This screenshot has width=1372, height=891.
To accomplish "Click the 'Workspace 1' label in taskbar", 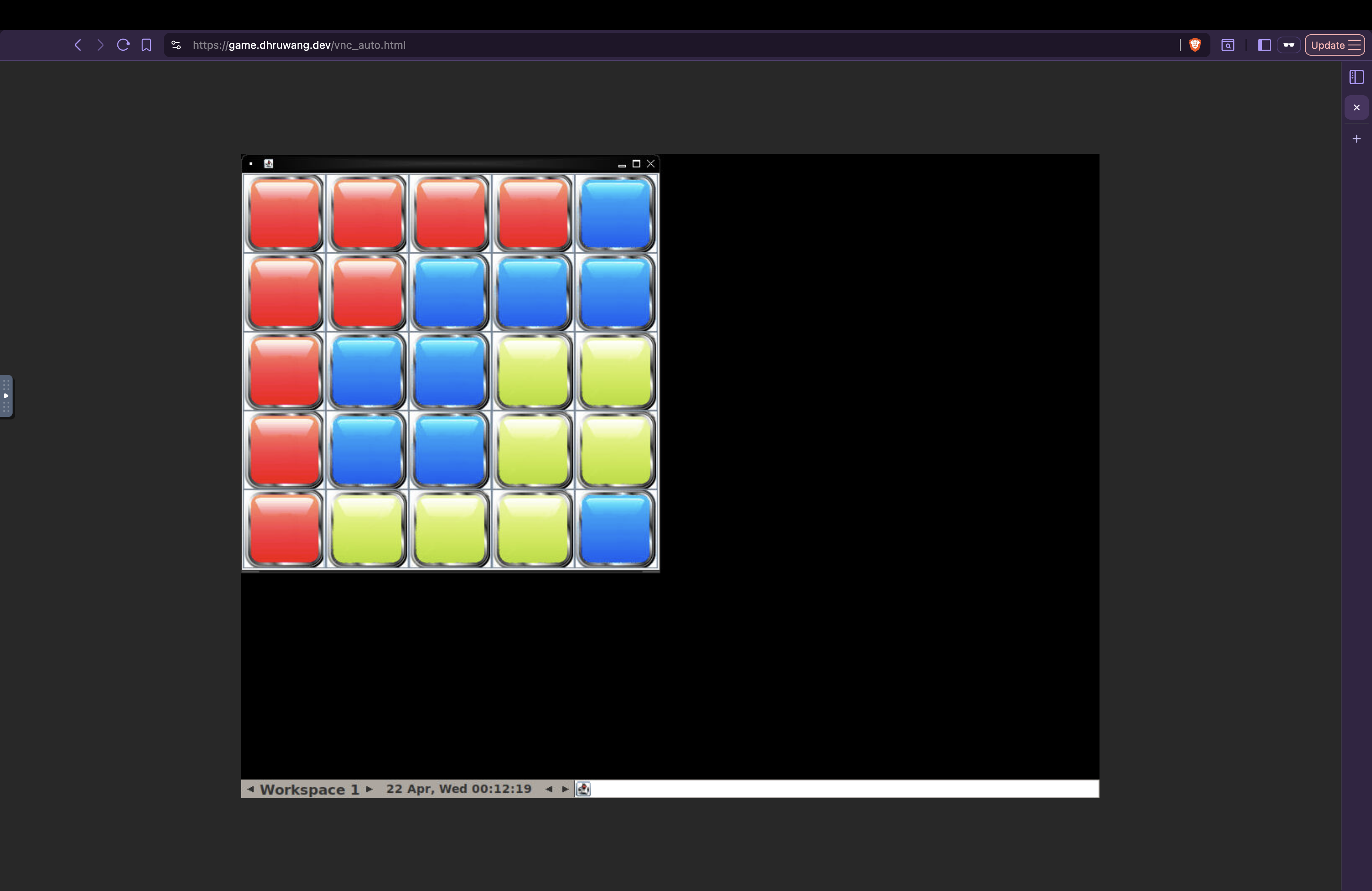I will [309, 789].
